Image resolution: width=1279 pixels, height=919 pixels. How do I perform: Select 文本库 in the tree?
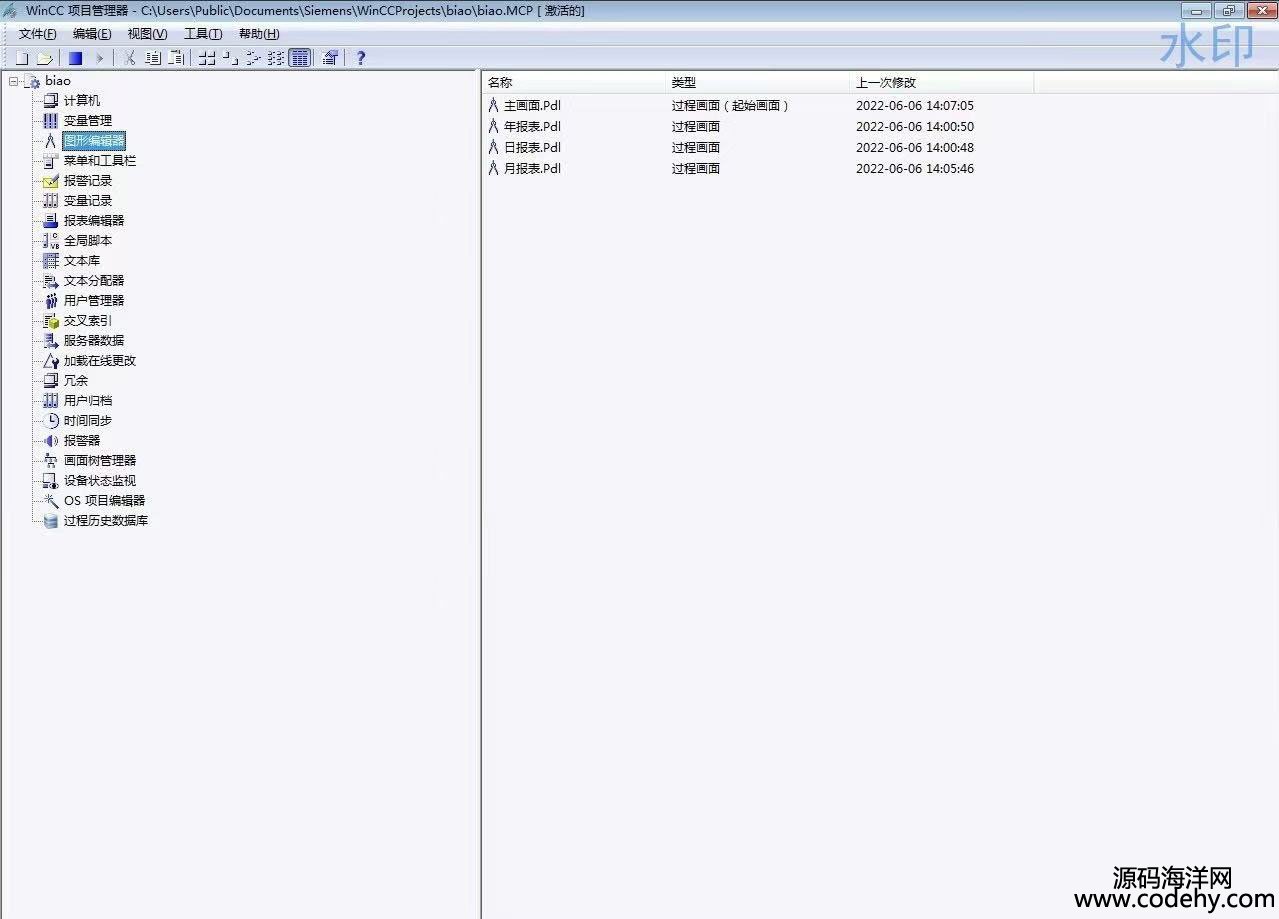coord(82,261)
